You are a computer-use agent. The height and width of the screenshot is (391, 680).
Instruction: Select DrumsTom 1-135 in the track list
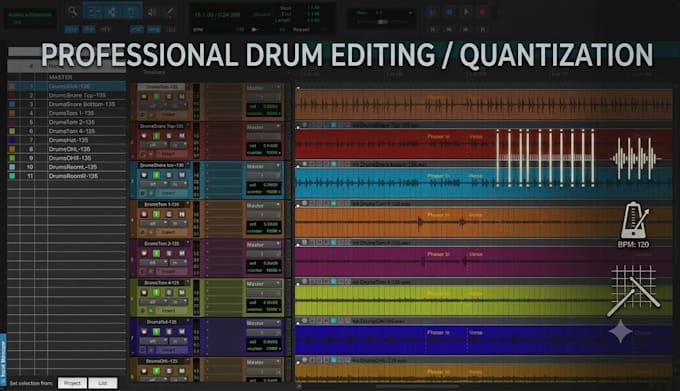pos(67,113)
